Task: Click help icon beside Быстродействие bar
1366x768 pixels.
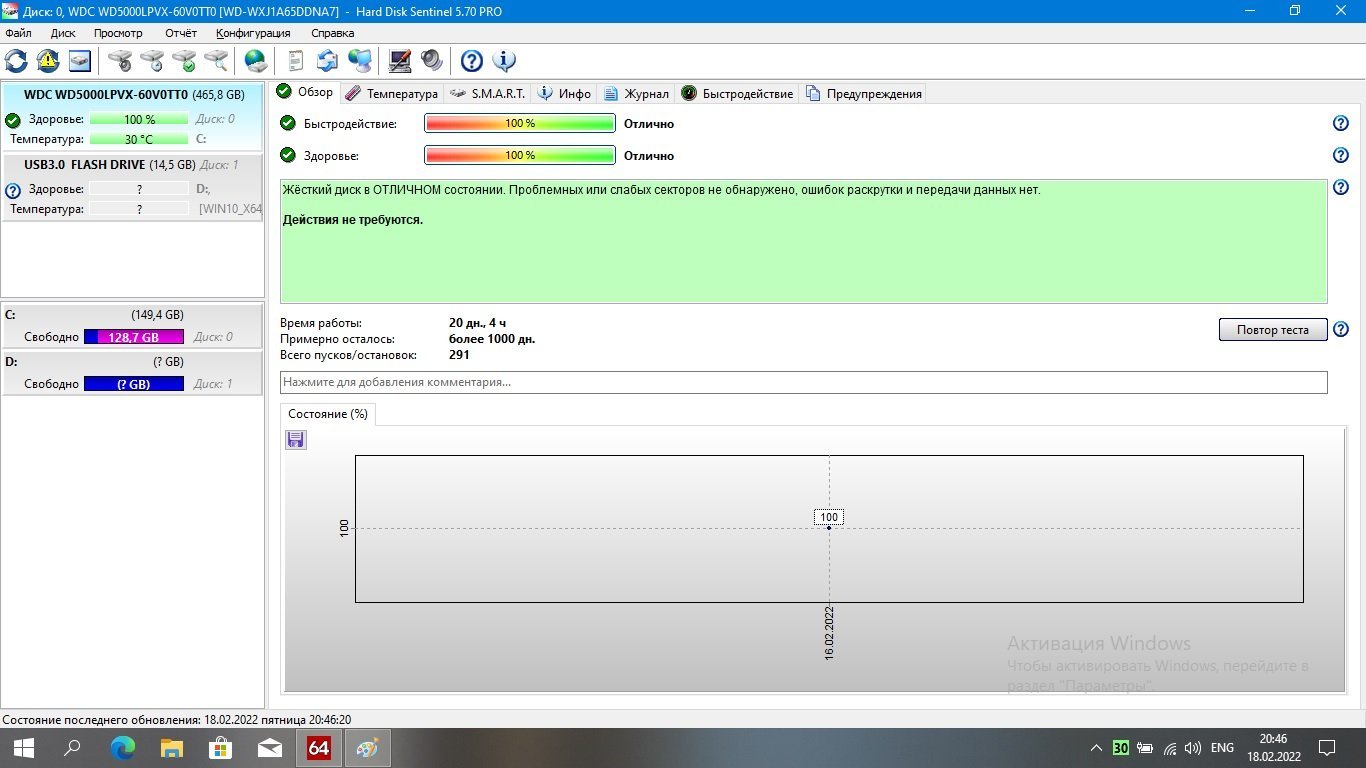Action: pos(1341,124)
